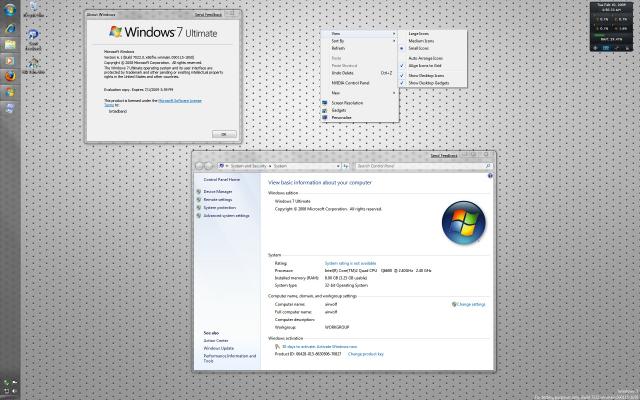Toggle Show Desktop Icons
The height and width of the screenshot is (400, 640).
point(426,76)
